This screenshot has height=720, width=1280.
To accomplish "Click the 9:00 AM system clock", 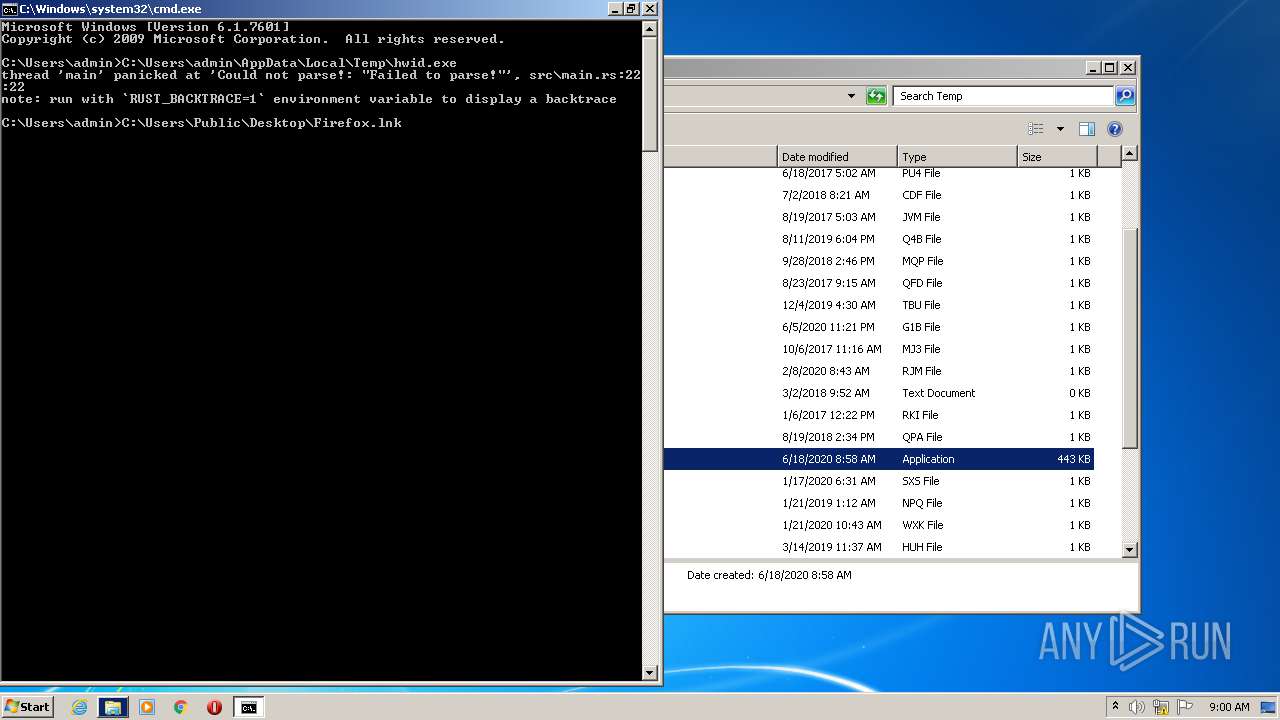I will 1229,707.
